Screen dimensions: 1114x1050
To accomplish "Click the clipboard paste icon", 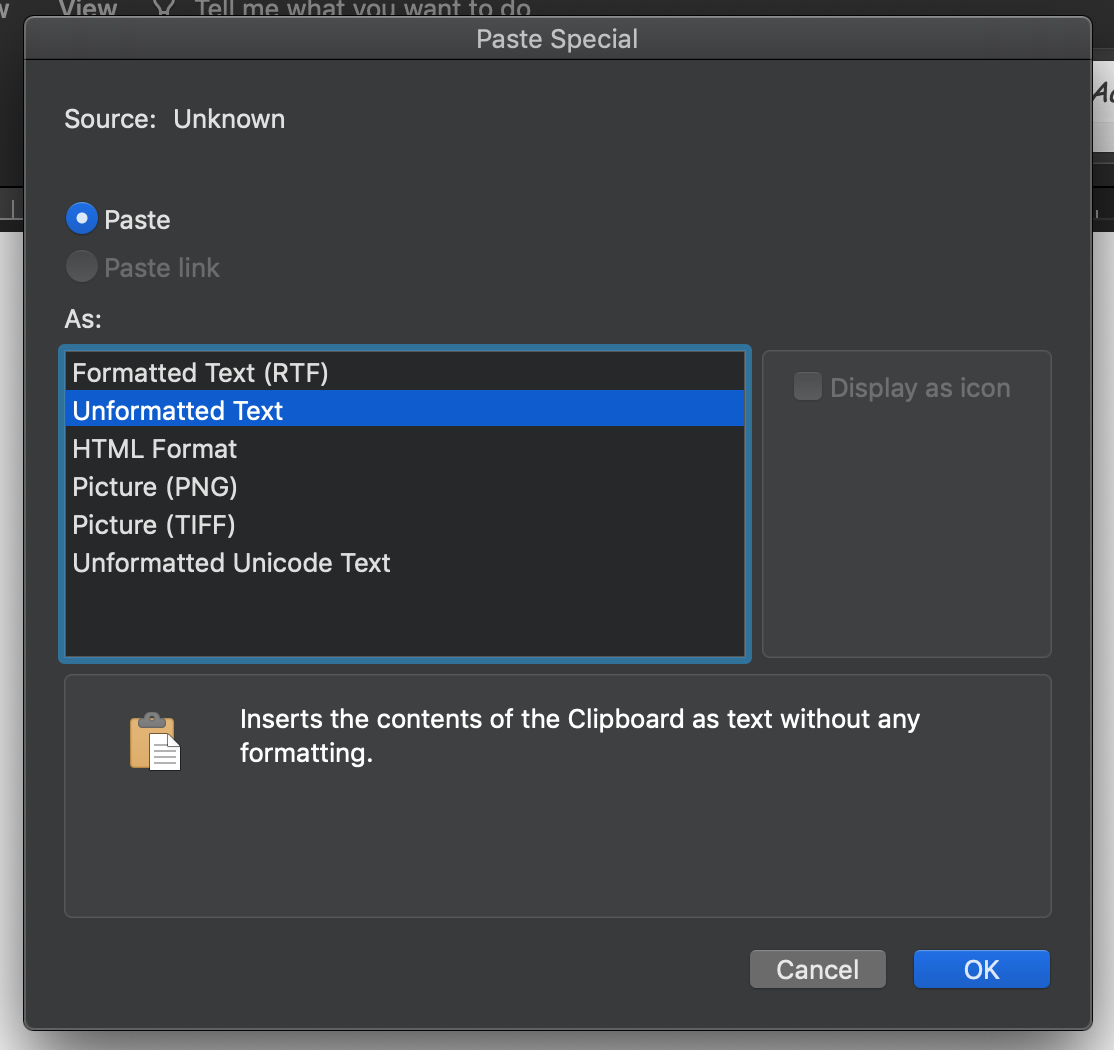I will (155, 741).
